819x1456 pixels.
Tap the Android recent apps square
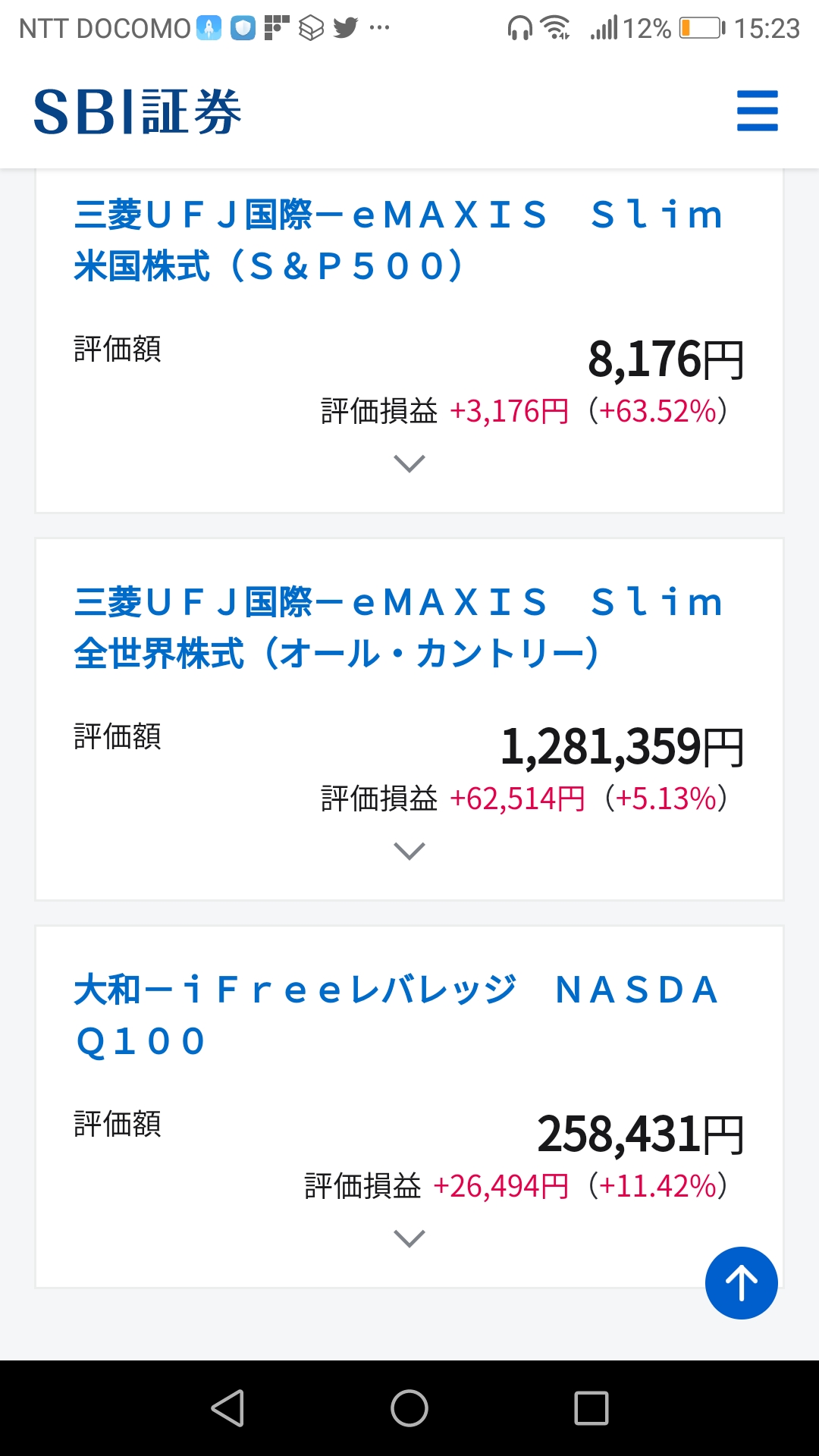[x=591, y=1408]
